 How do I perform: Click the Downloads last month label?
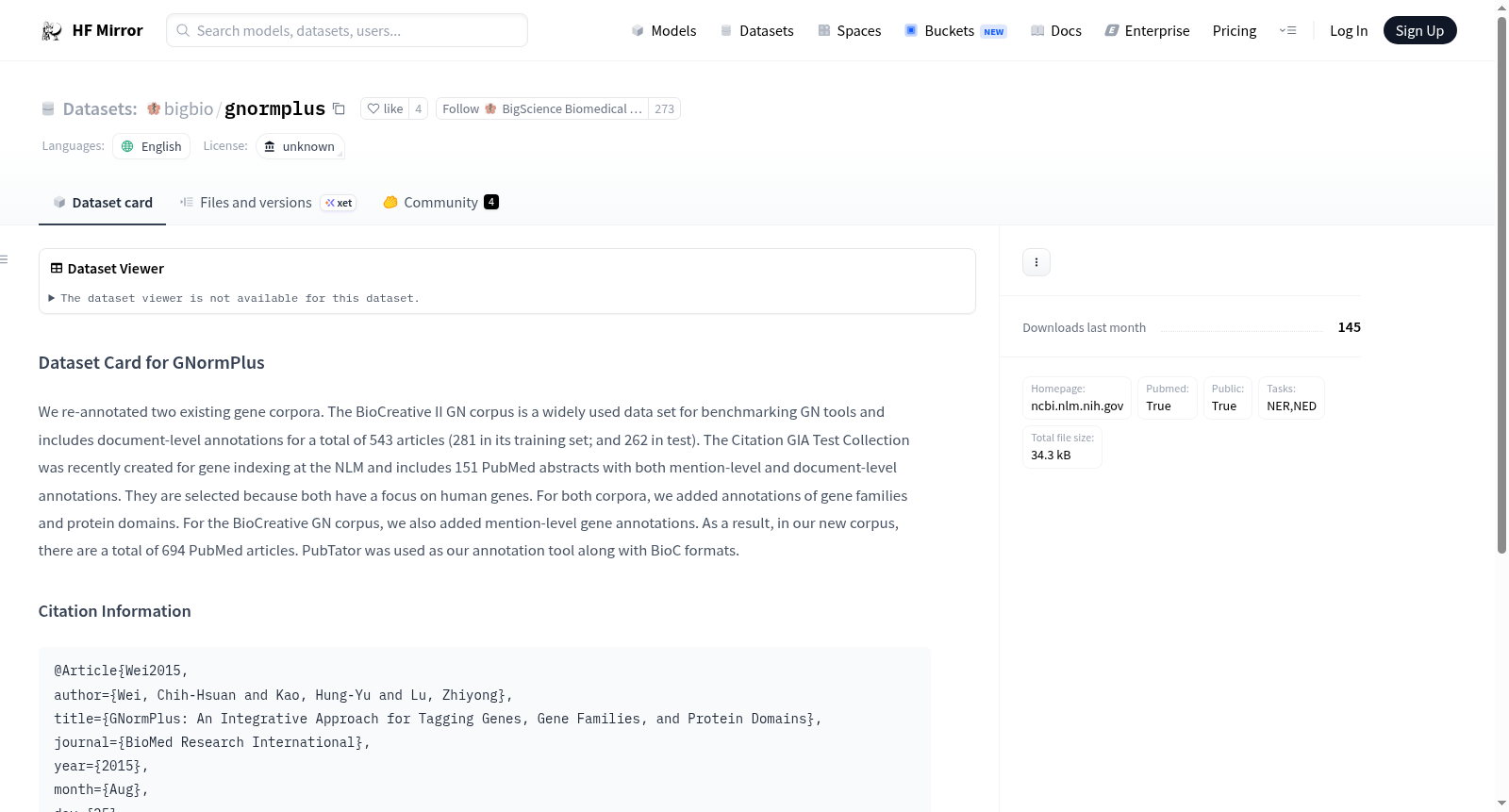tap(1085, 327)
